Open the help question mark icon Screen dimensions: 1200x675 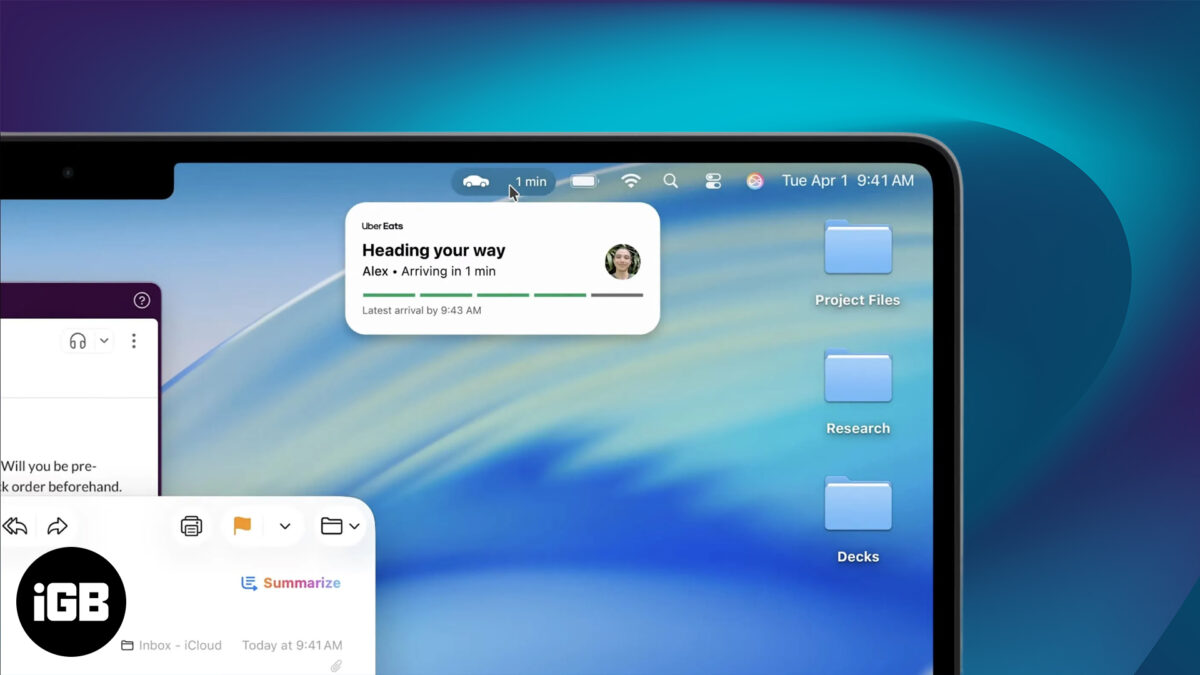click(141, 300)
